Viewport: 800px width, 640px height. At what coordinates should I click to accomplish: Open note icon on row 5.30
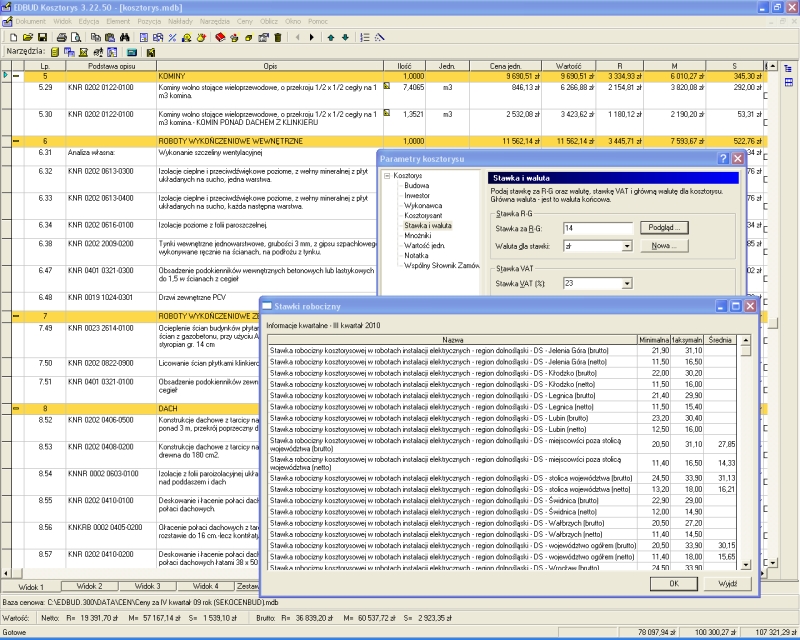point(387,113)
